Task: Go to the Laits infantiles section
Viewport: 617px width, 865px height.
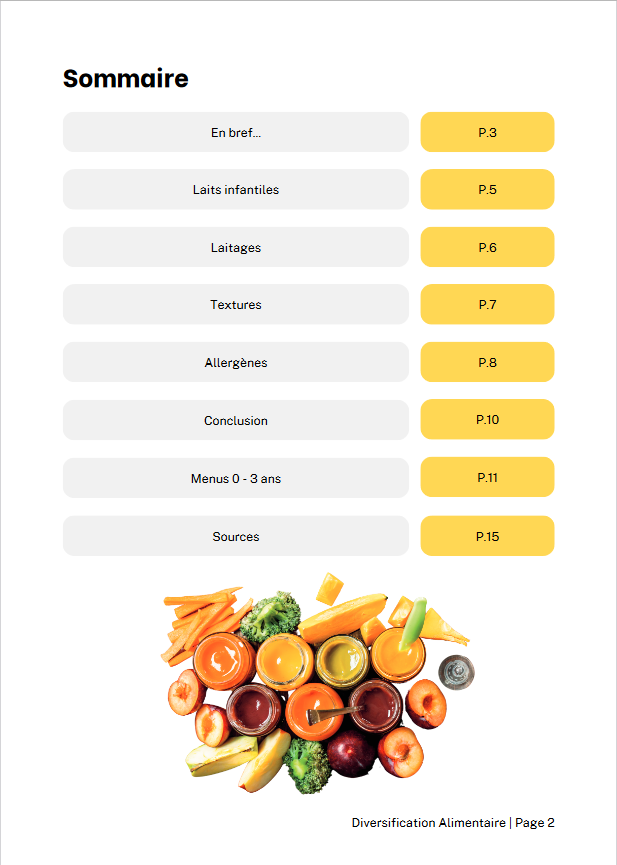Action: point(236,190)
